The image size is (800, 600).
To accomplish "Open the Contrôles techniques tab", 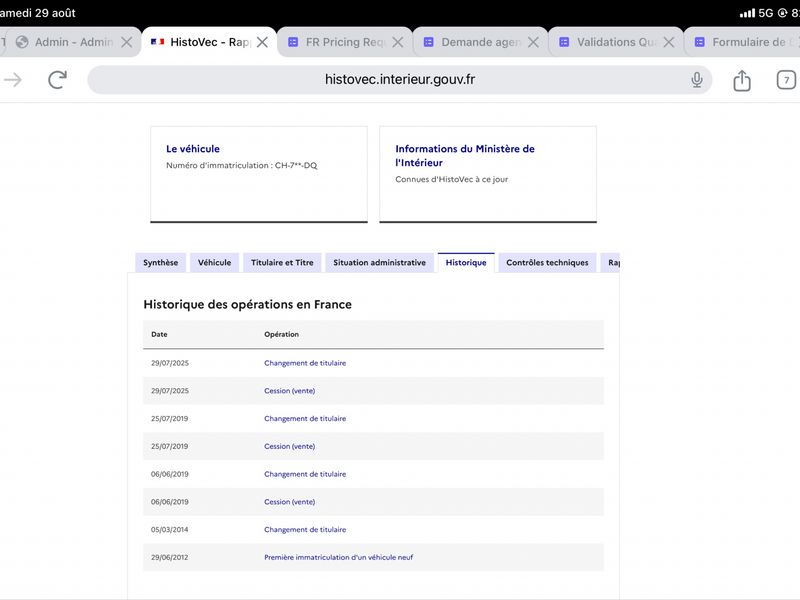I will (547, 263).
